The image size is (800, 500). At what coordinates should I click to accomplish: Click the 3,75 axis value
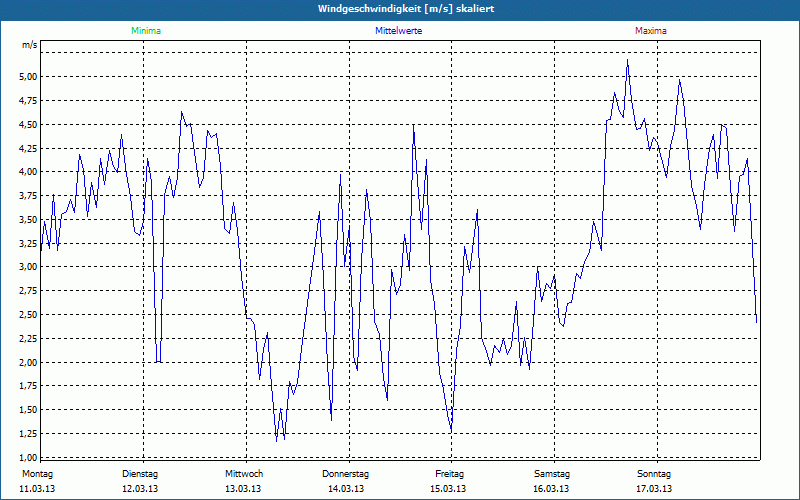29,196
